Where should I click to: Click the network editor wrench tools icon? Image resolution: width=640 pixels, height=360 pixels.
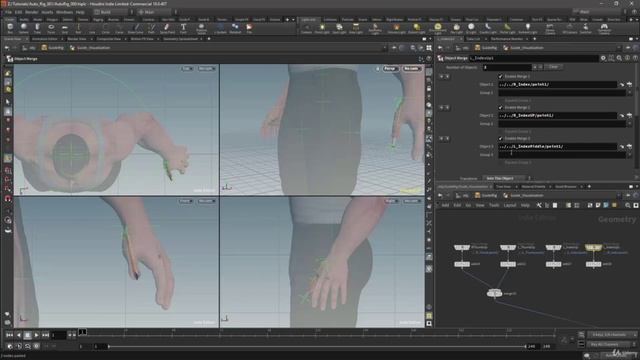539,205
